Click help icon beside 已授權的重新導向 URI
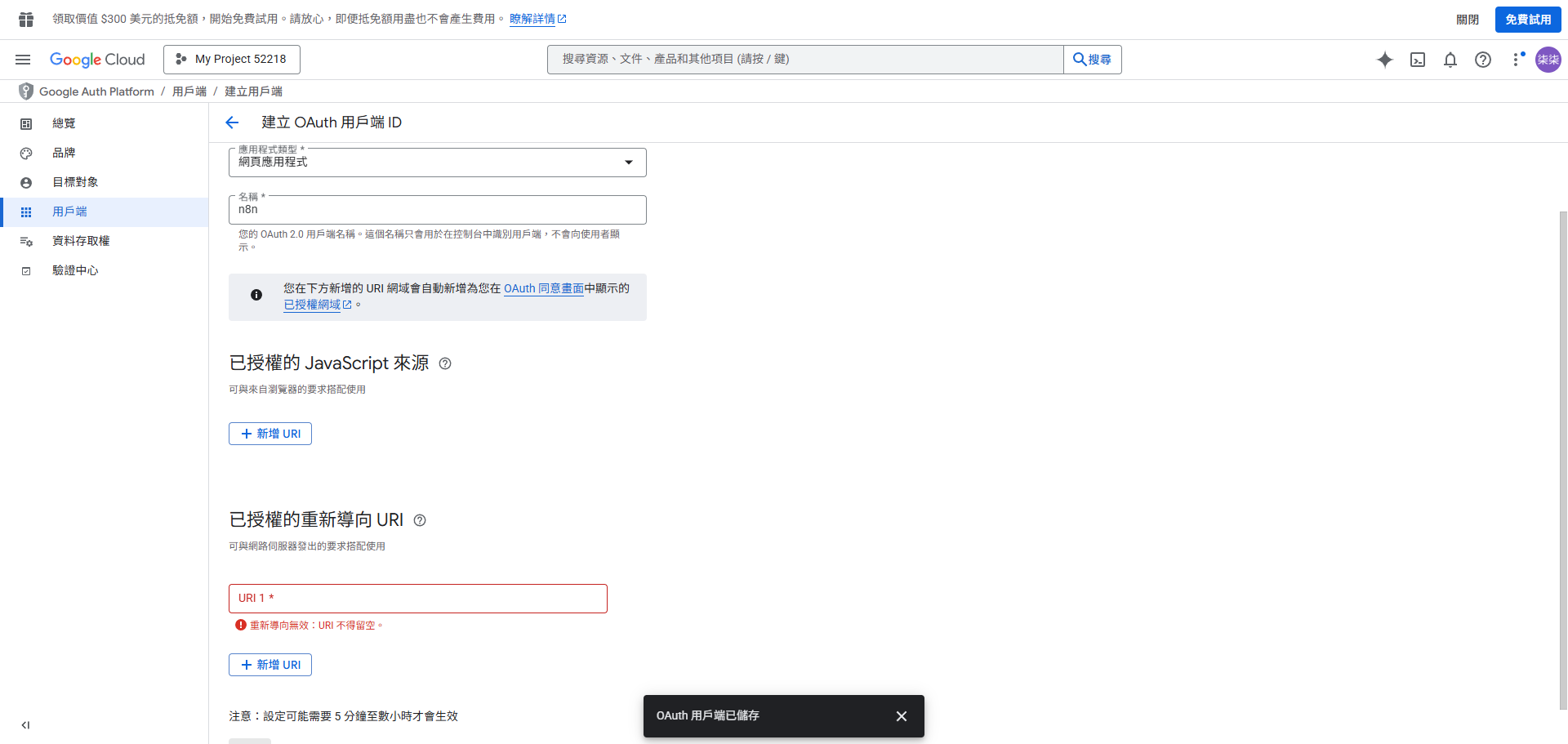Screen dimensions: 1568x744 [x=420, y=520]
